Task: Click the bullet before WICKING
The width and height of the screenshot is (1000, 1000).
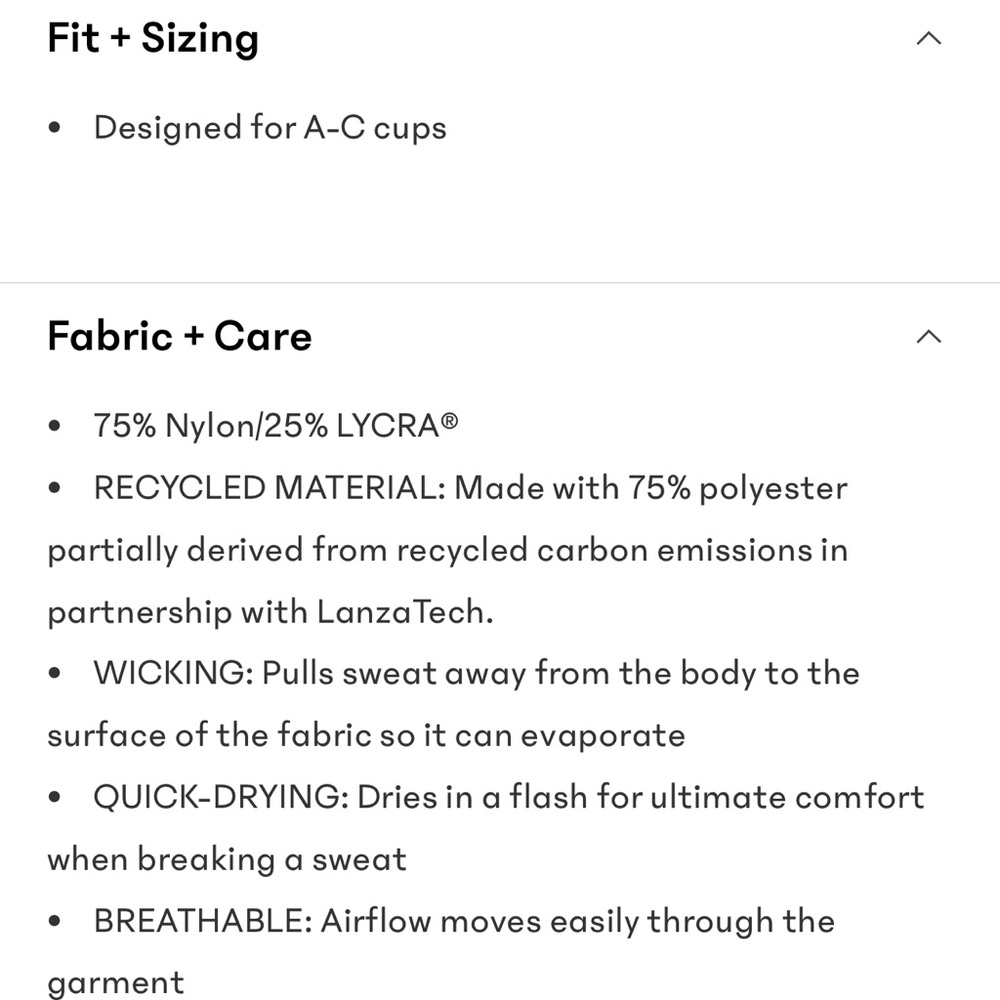Action: tap(54, 673)
